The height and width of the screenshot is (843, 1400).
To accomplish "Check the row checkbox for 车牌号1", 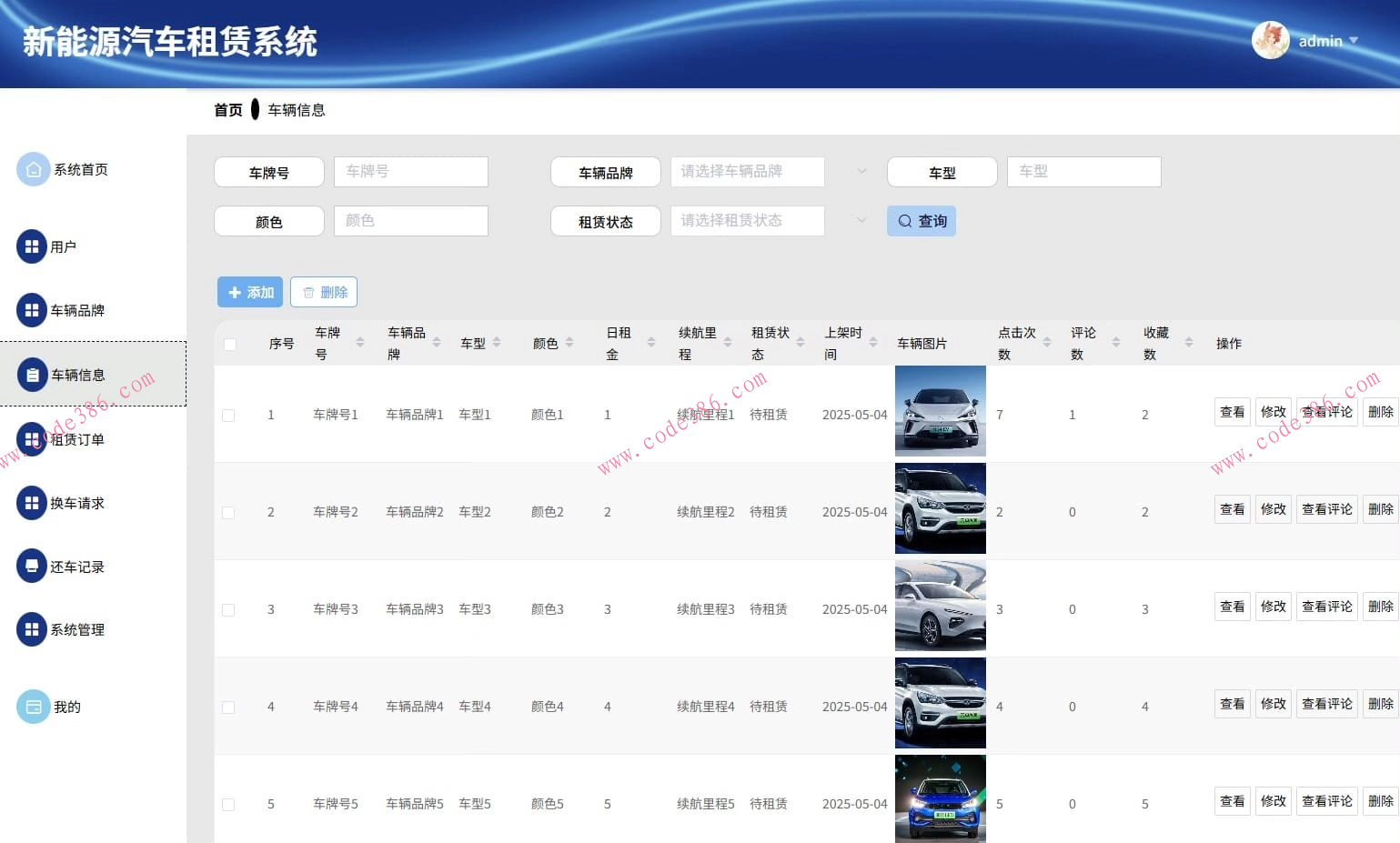I will (x=229, y=415).
